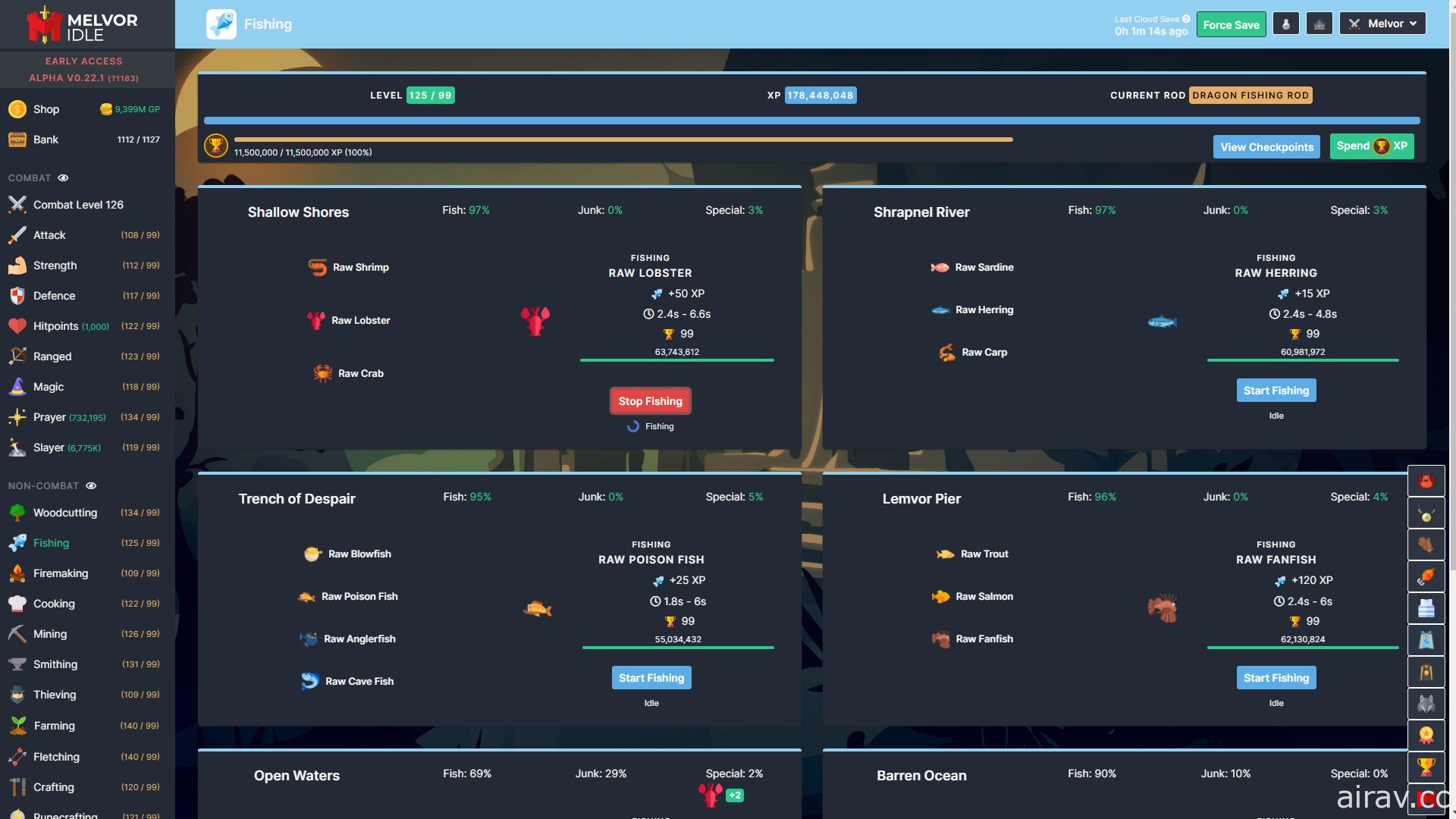Click the Farming skill icon in sidebar
Viewport: 1456px width, 819px height.
point(16,724)
